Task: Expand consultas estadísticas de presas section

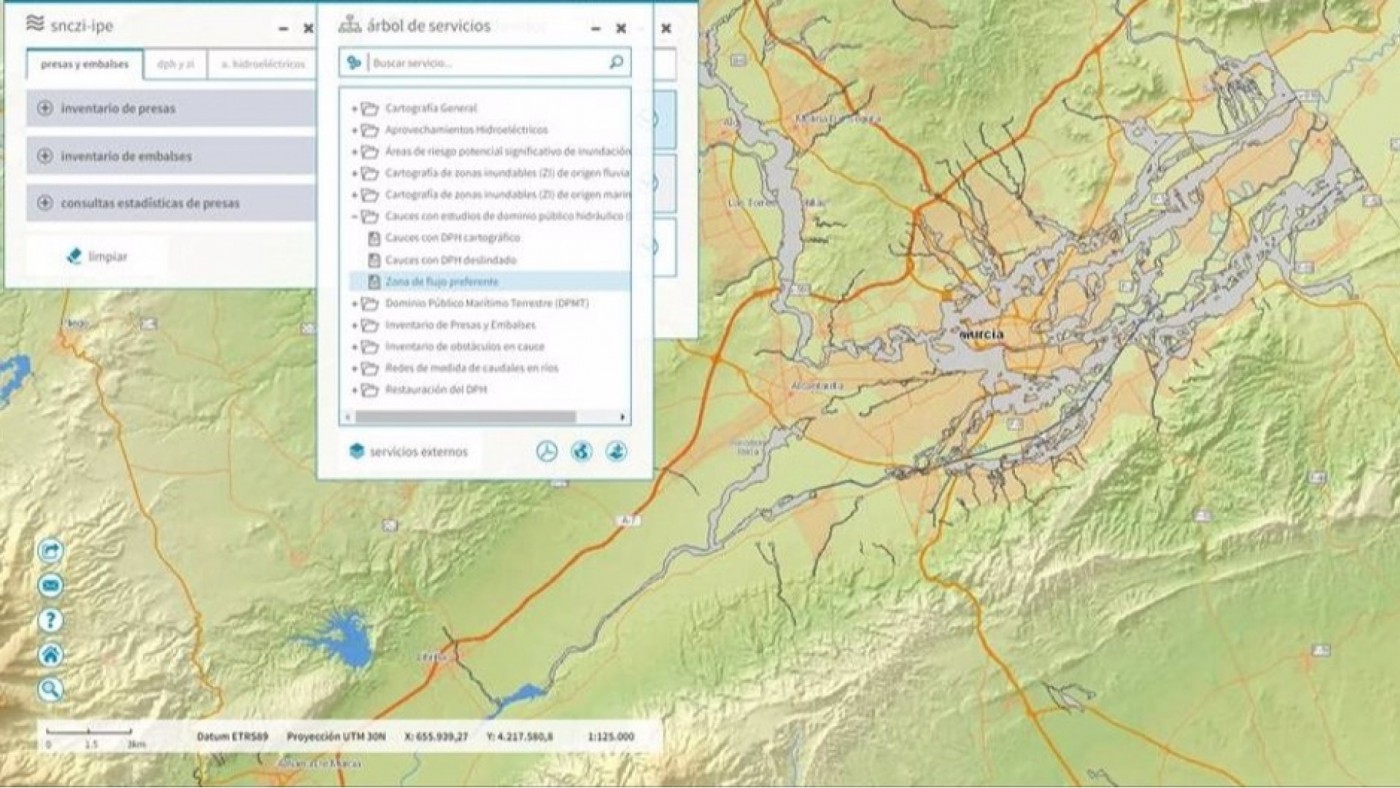Action: 45,203
